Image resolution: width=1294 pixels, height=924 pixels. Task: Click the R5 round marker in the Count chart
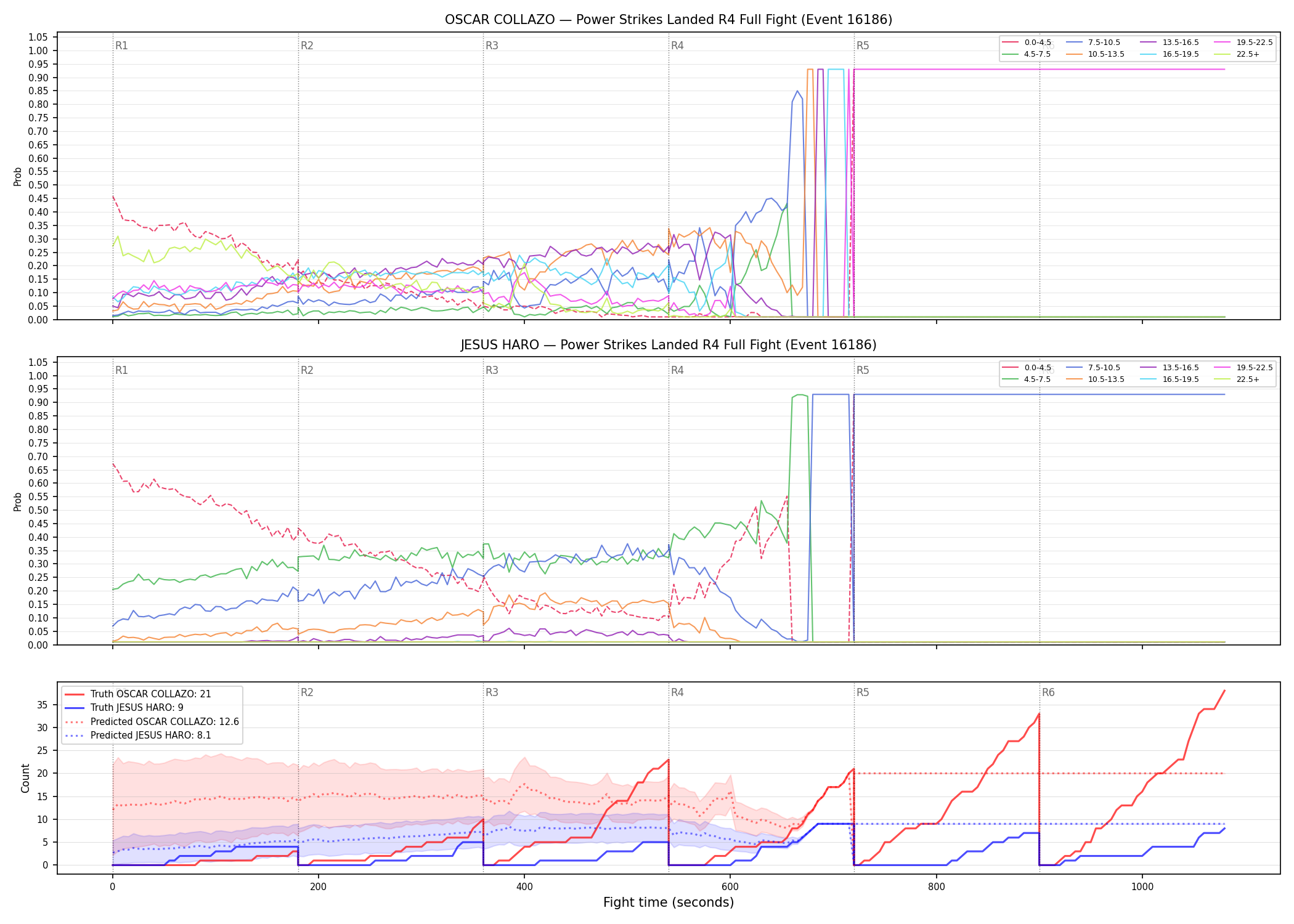pos(863,692)
